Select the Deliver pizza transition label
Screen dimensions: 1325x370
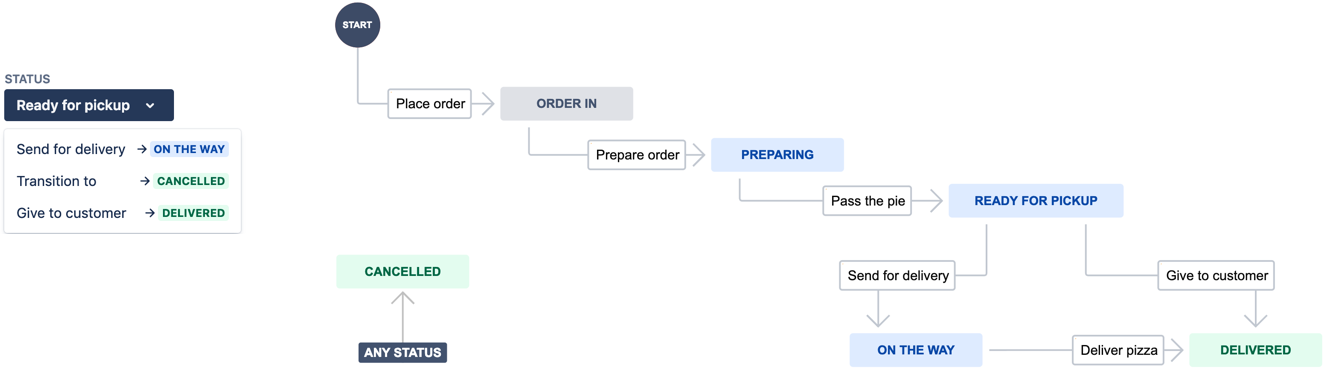pyautogui.click(x=1118, y=350)
